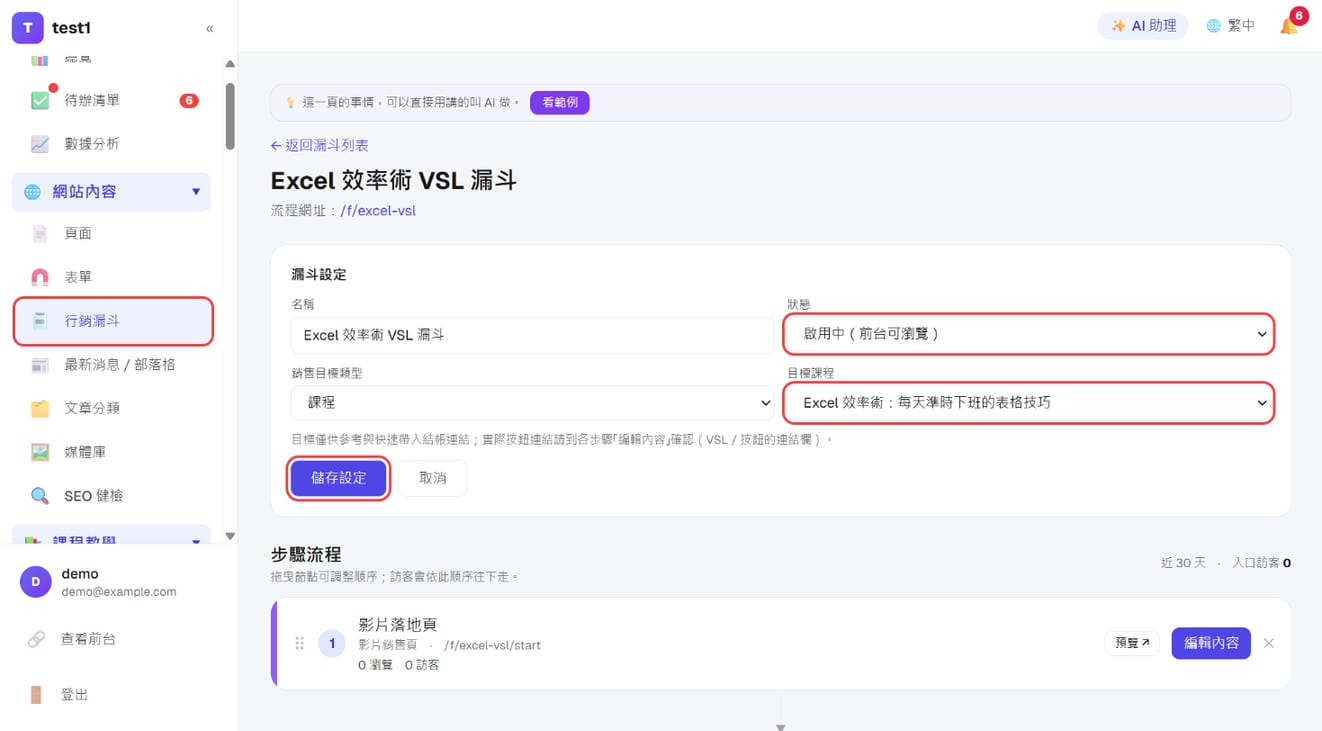Click the purple T workspace logo
This screenshot has width=1322, height=731.
tap(27, 28)
